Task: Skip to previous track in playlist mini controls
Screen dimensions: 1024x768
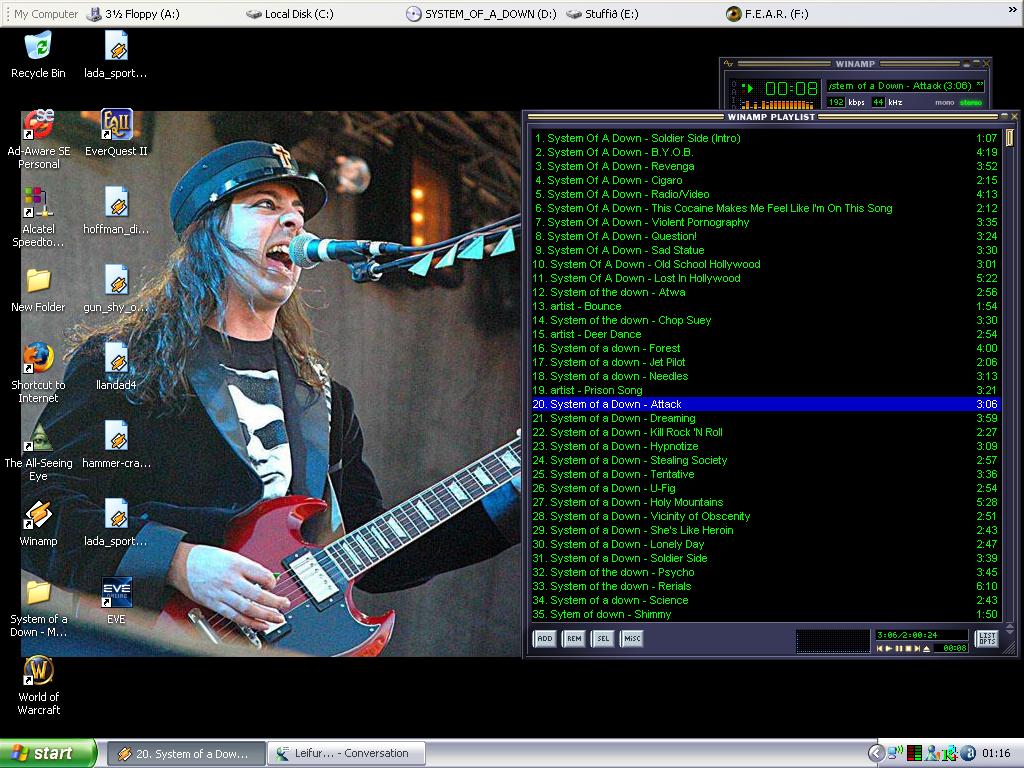Action: click(x=880, y=648)
